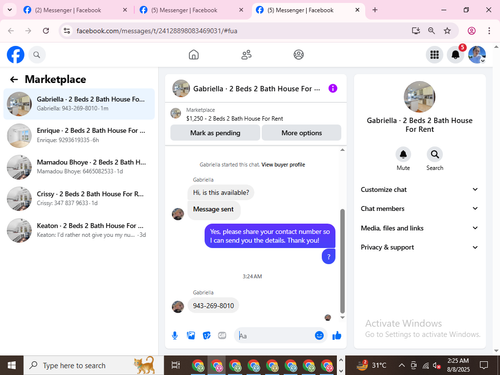
Task: Open browser zoom magnifier in address bar
Action: pyautogui.click(x=431, y=31)
